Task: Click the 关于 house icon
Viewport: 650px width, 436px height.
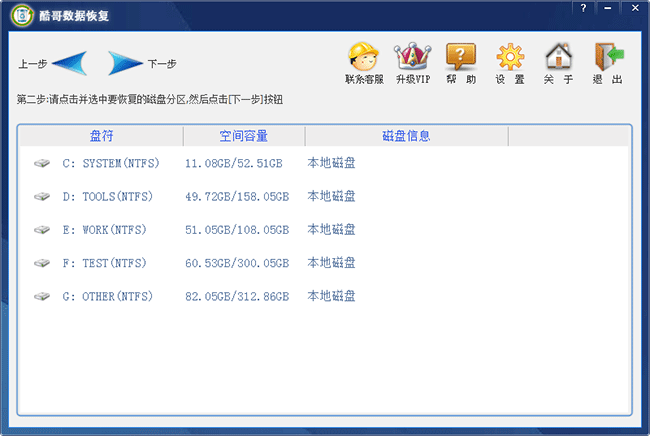Action: (558, 56)
